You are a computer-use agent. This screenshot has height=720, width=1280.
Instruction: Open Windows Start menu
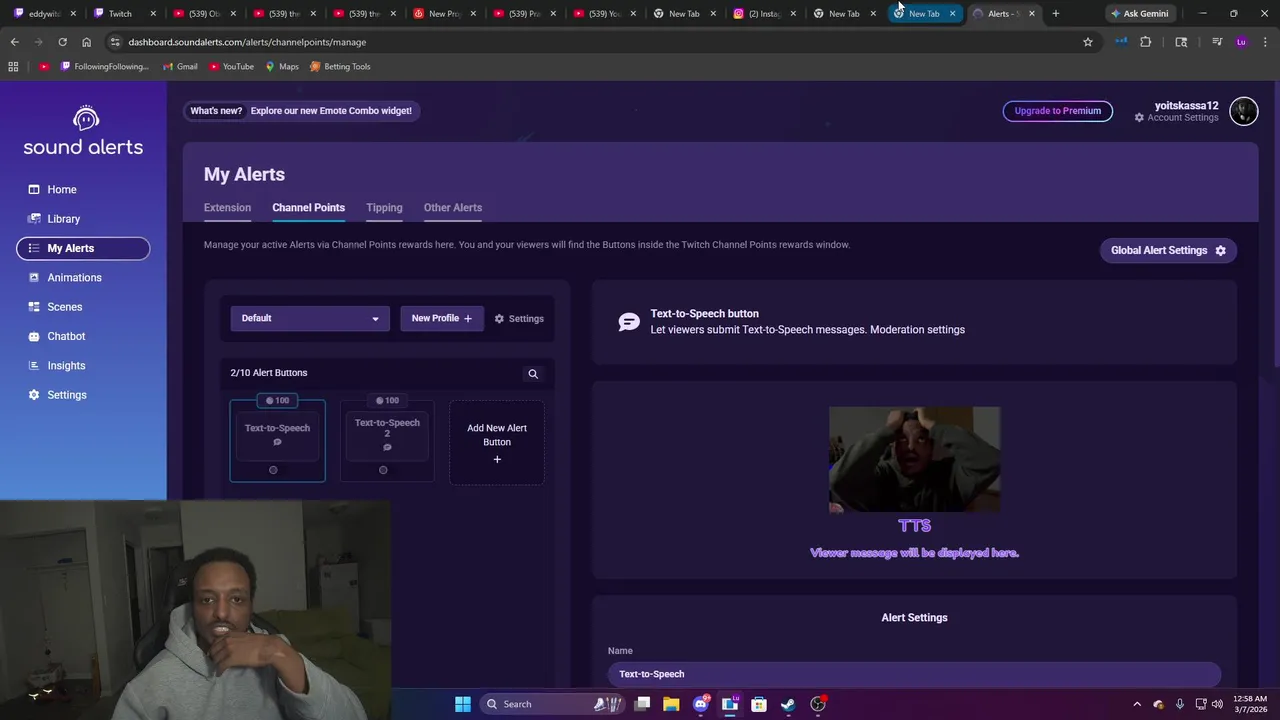(463, 704)
